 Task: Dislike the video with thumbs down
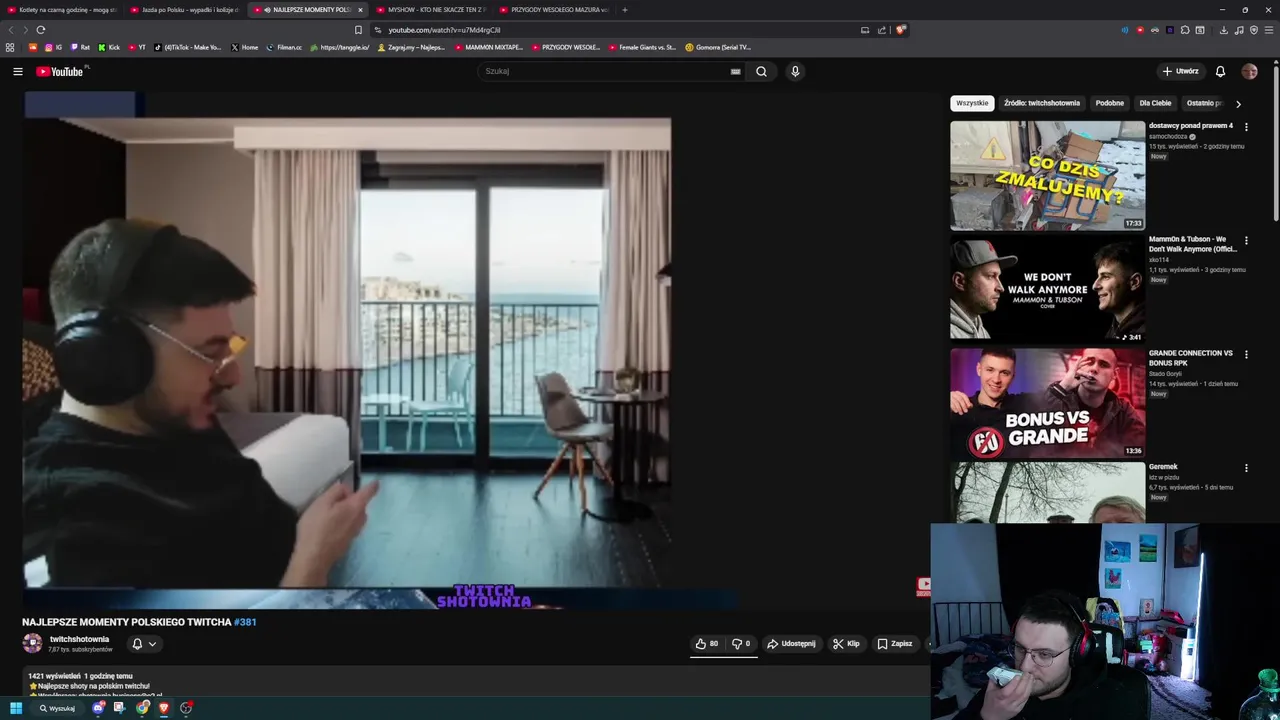(741, 644)
